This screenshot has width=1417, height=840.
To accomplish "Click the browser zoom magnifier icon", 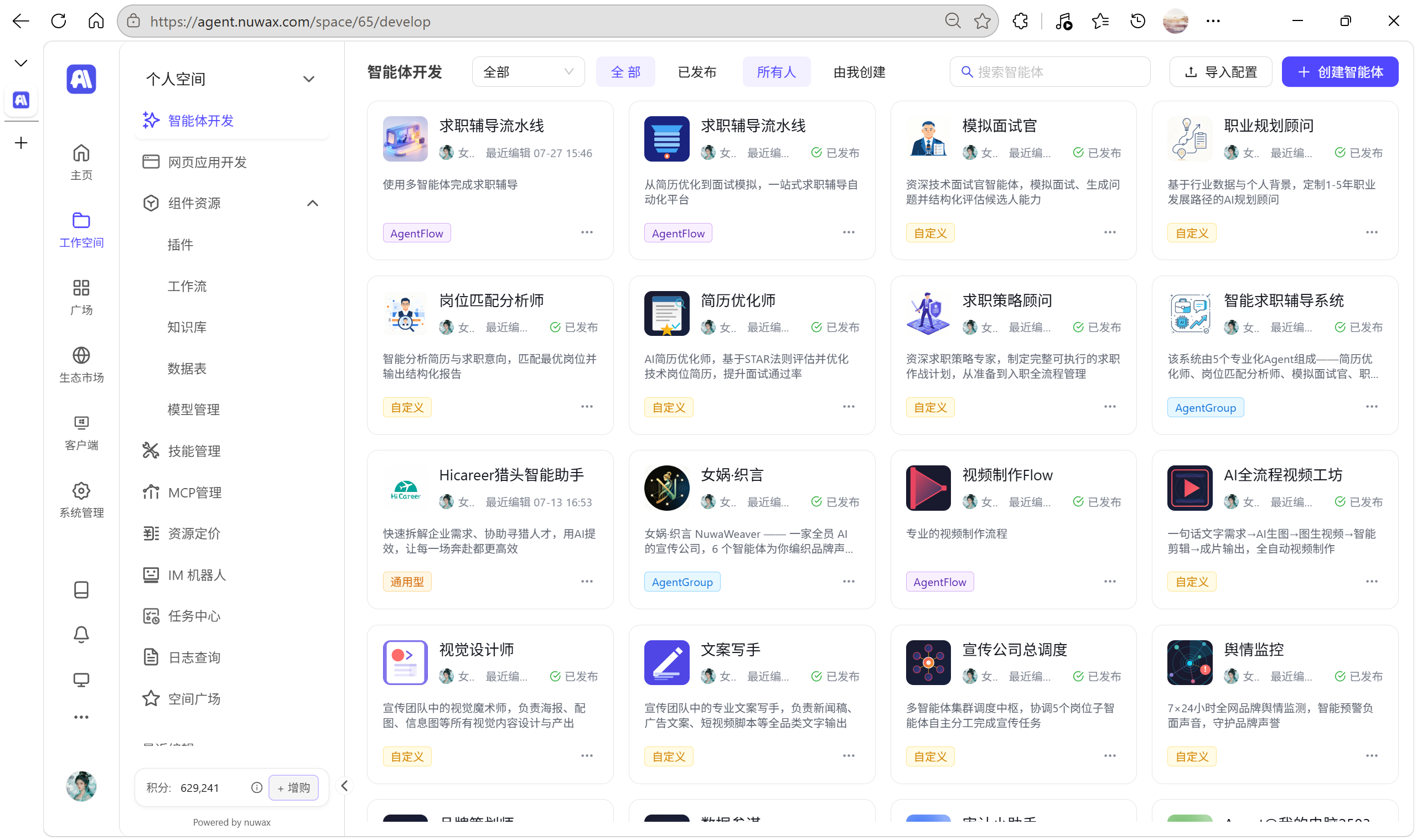I will (x=953, y=21).
